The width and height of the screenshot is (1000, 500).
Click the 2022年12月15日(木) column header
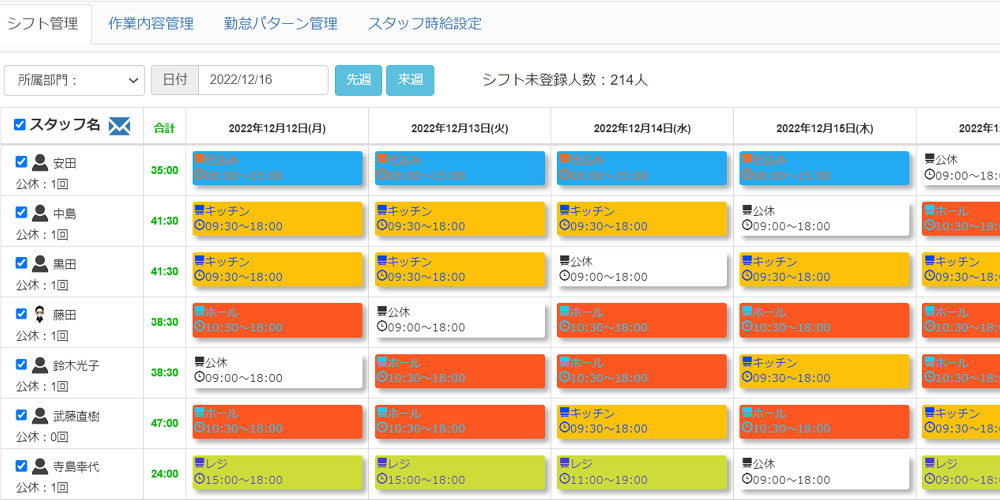click(x=825, y=128)
